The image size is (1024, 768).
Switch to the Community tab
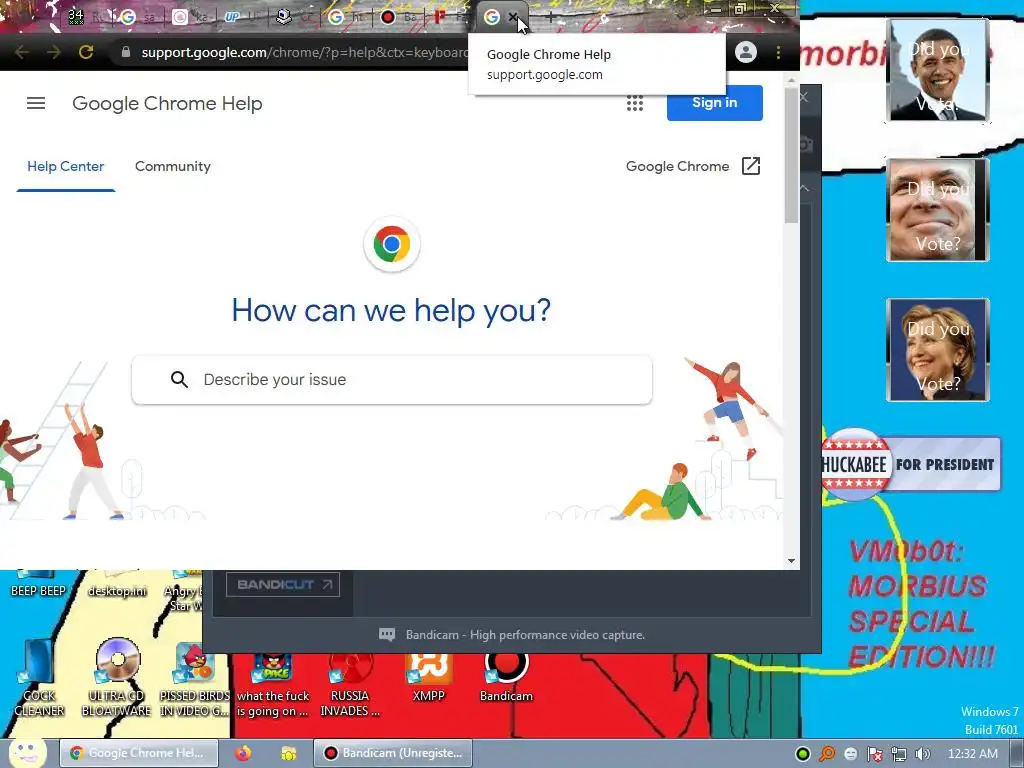click(172, 167)
